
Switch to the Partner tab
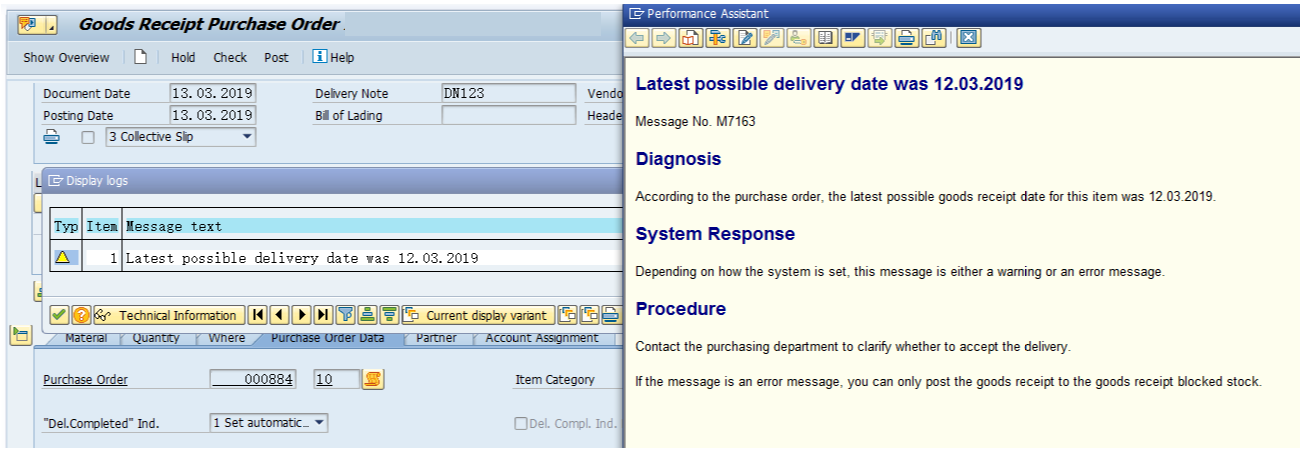tap(436, 338)
